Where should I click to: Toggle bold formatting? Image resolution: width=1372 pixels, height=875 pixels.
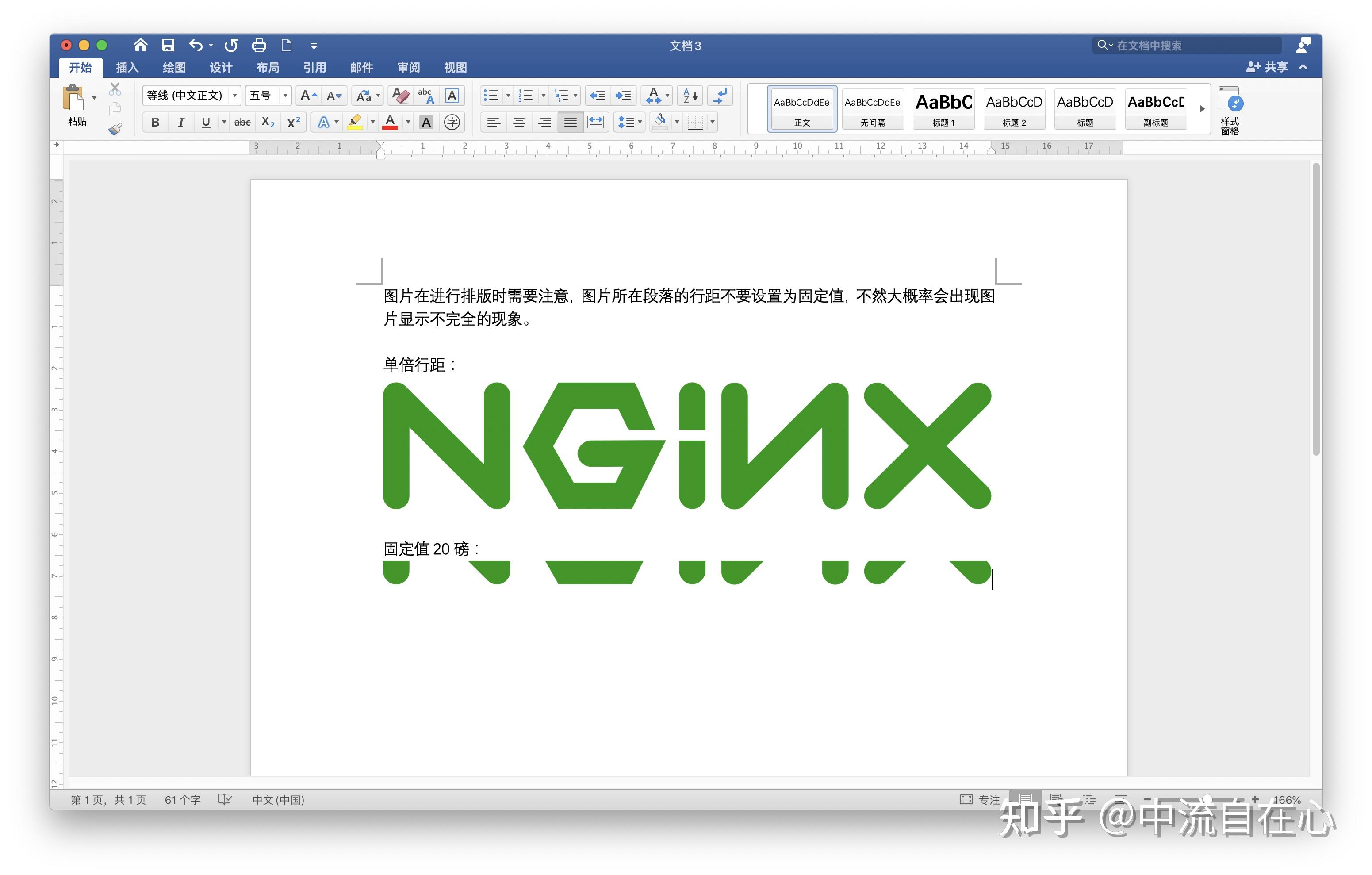click(x=155, y=122)
